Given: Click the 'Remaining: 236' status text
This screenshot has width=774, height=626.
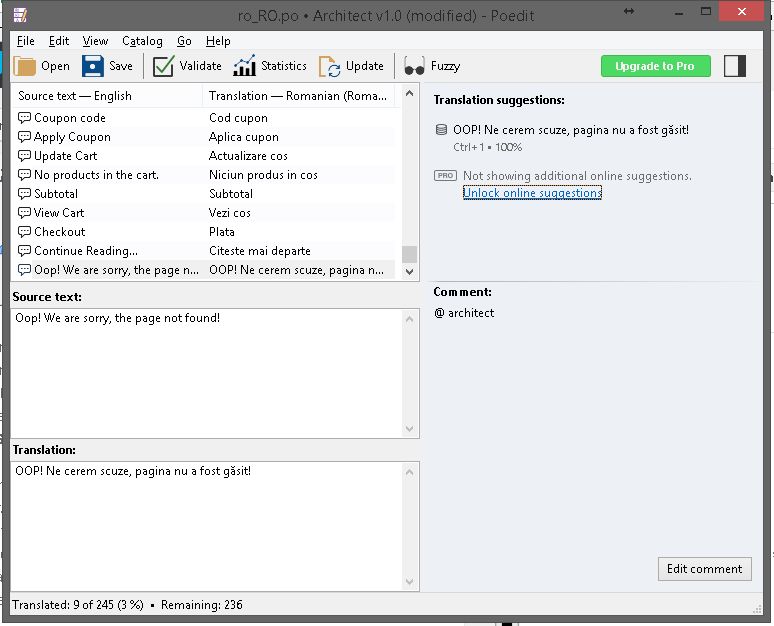Looking at the screenshot, I should click(201, 605).
